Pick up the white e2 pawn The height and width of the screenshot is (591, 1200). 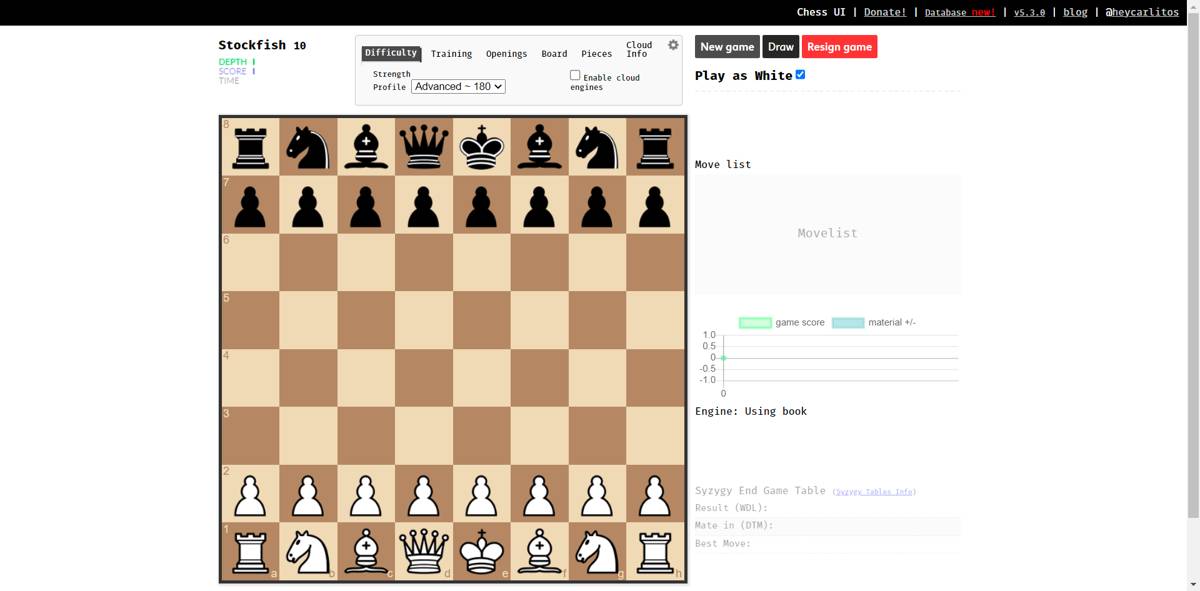tap(481, 493)
